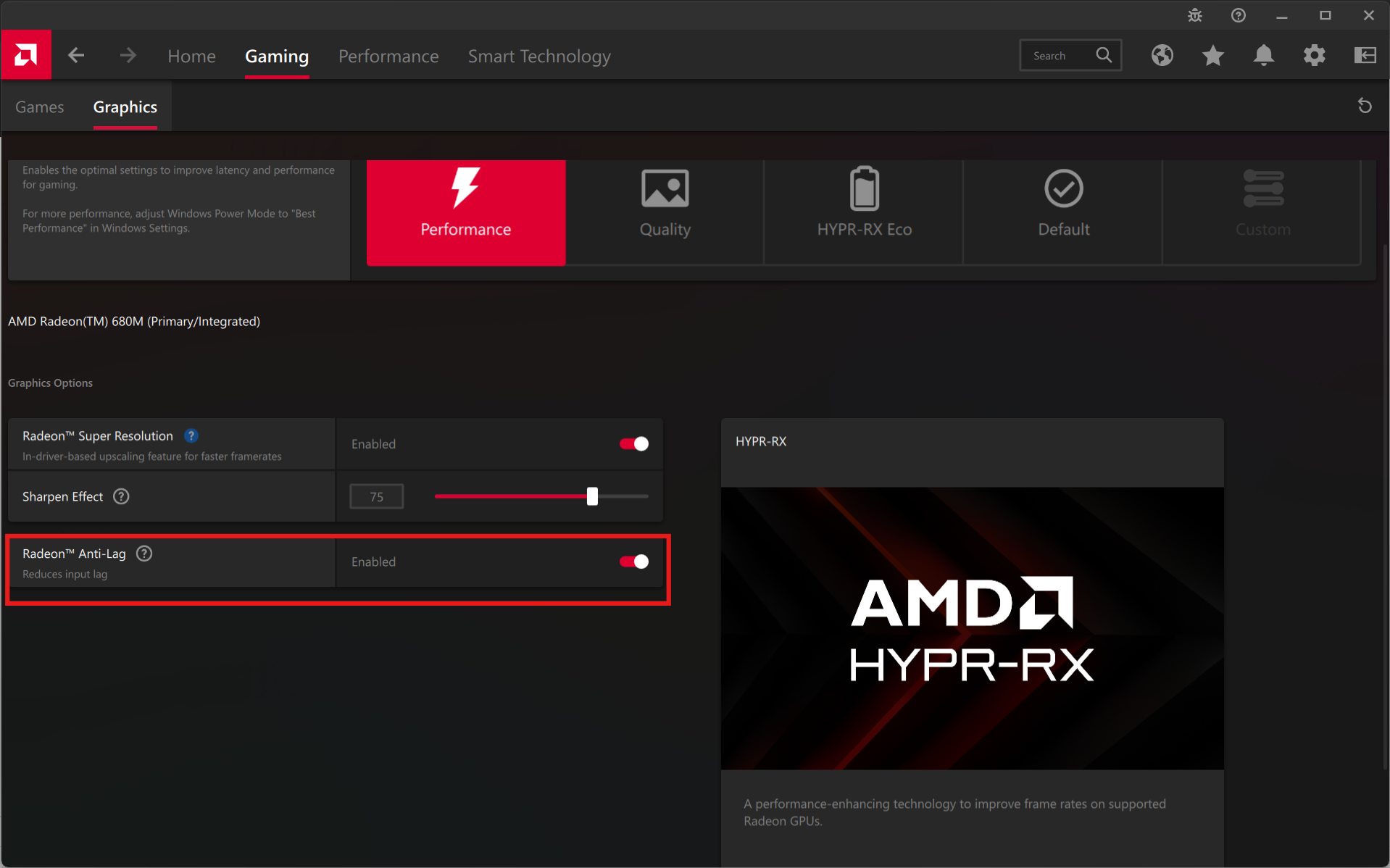Go forward with the right arrow
Viewport: 1390px width, 868px height.
coord(128,56)
